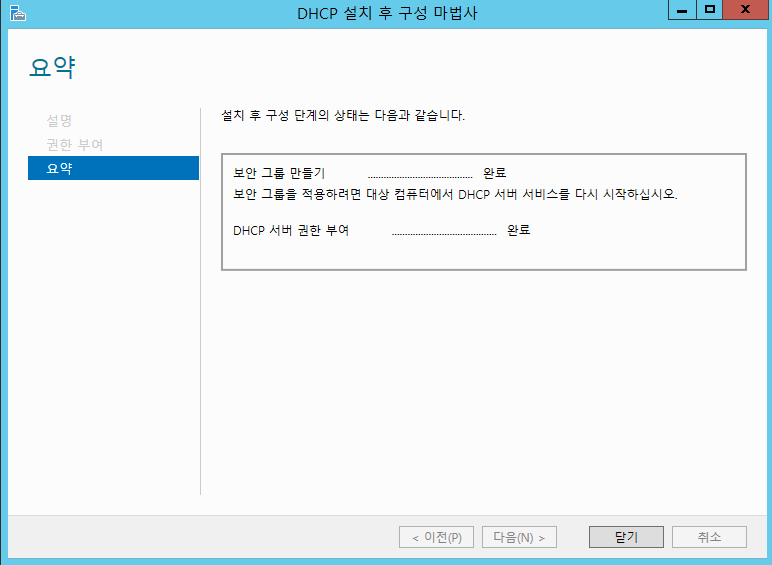
Task: Click the 설치 후 구성 단계 description text
Action: pyautogui.click(x=342, y=116)
